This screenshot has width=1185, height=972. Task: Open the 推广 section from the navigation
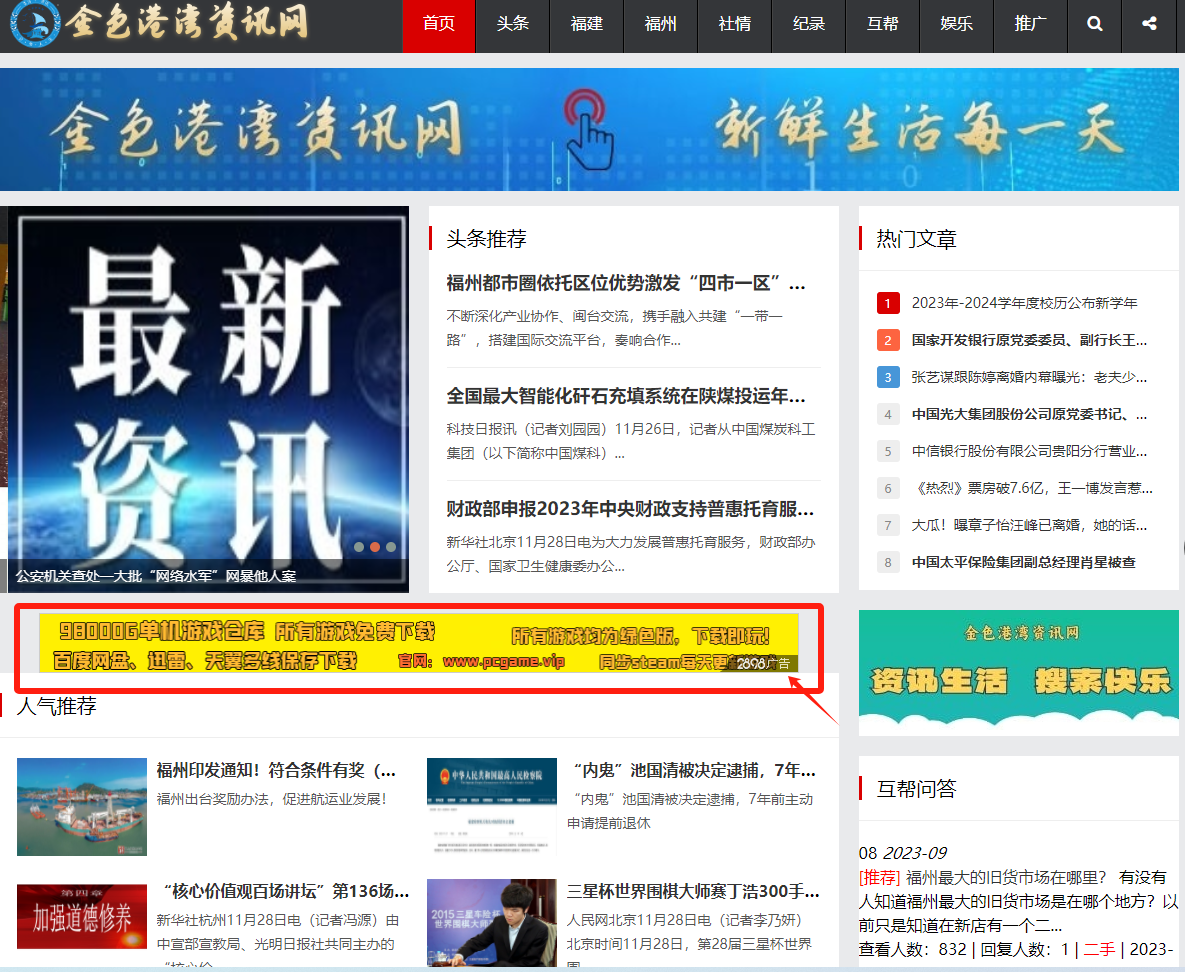[x=1030, y=26]
